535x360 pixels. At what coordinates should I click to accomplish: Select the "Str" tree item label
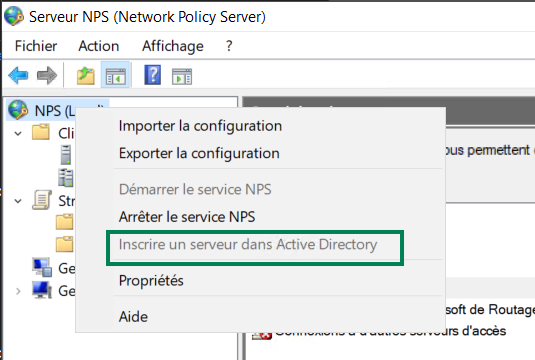tap(66, 201)
